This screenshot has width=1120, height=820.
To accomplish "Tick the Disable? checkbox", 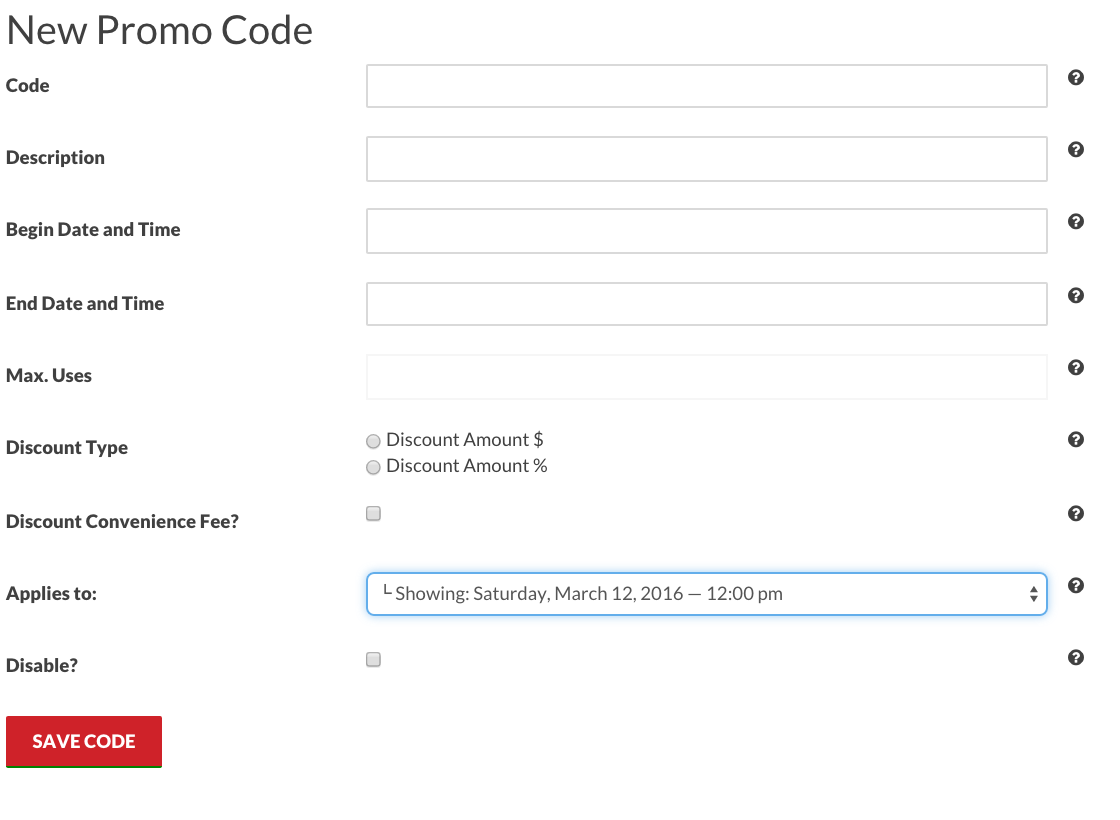I will [x=373, y=659].
